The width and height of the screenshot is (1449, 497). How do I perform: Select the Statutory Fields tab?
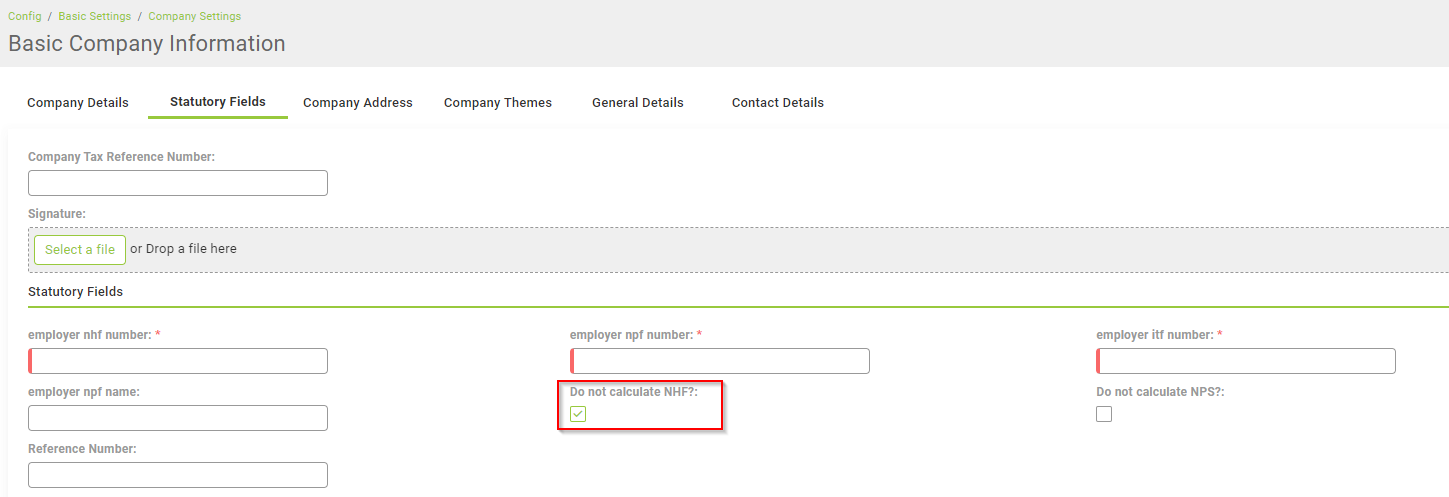[218, 102]
